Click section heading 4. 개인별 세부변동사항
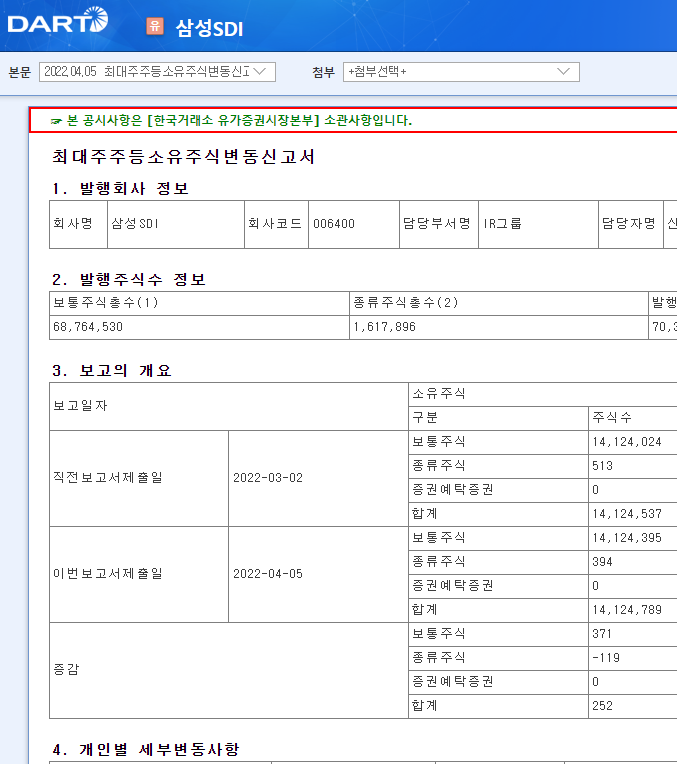Screen dimensions: 677x764 tap(146, 749)
